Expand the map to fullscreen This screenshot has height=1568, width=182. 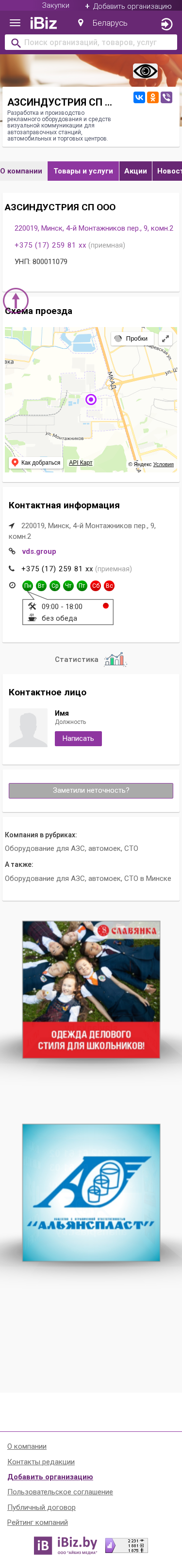(x=165, y=338)
